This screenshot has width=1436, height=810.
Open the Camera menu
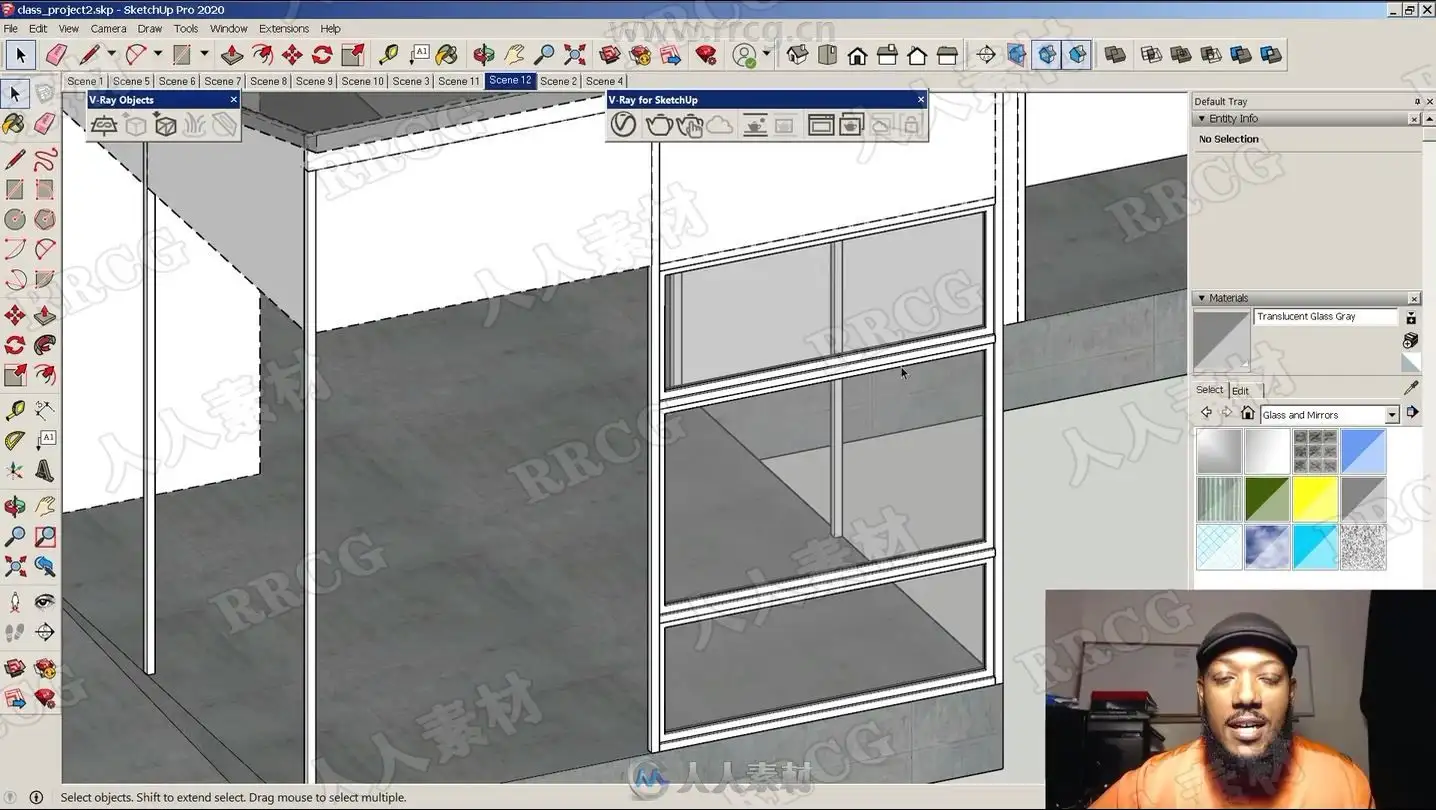point(108,28)
